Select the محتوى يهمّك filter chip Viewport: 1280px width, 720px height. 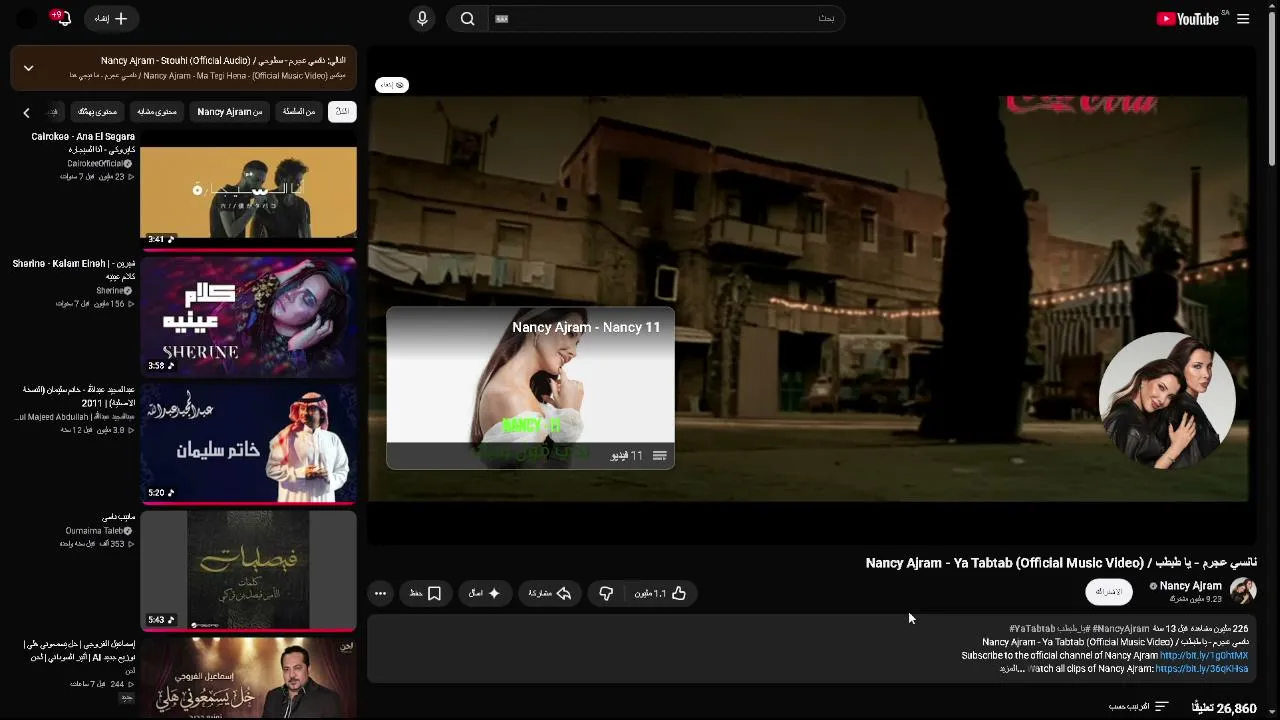pyautogui.click(x=98, y=111)
